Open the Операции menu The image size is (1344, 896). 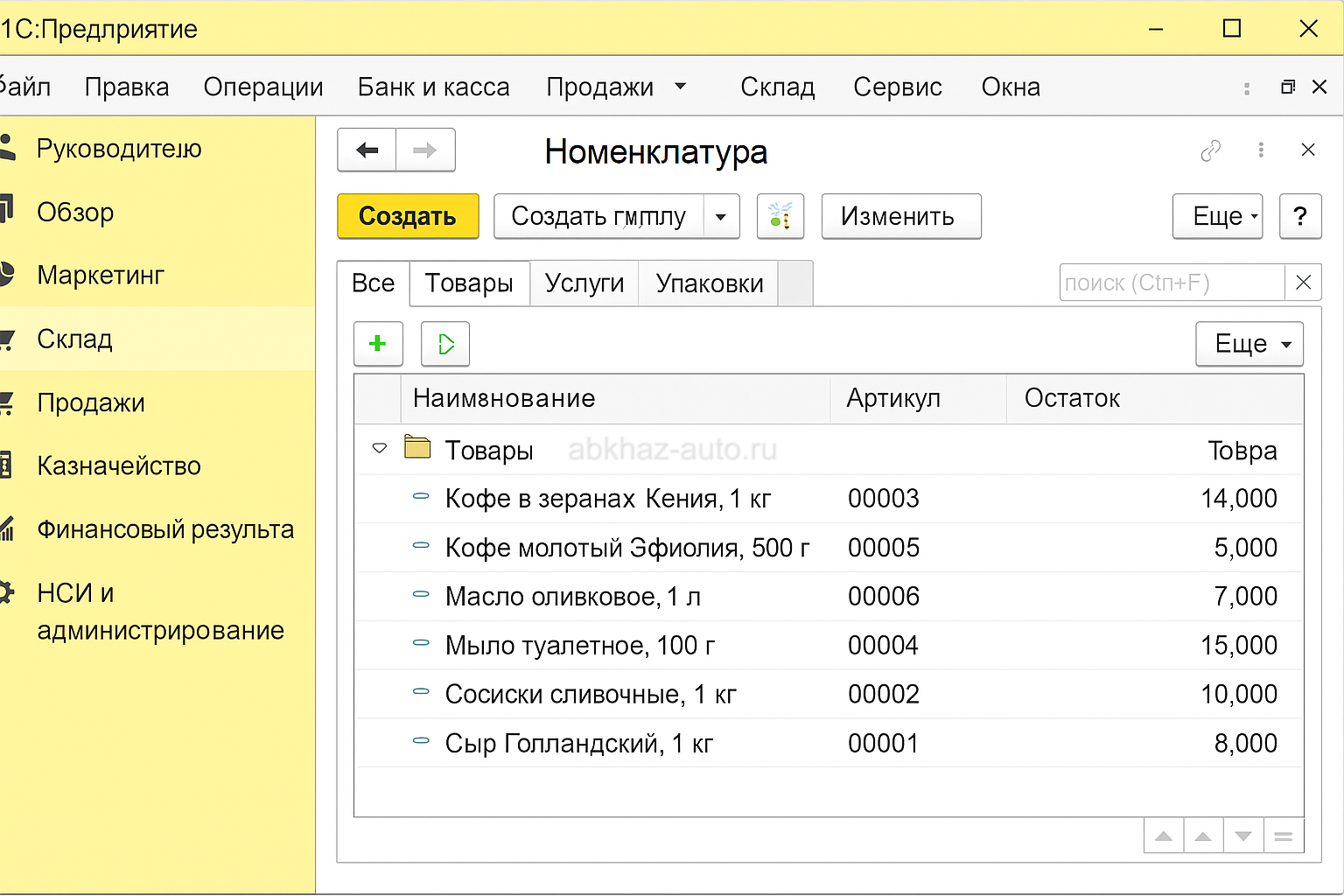(263, 87)
